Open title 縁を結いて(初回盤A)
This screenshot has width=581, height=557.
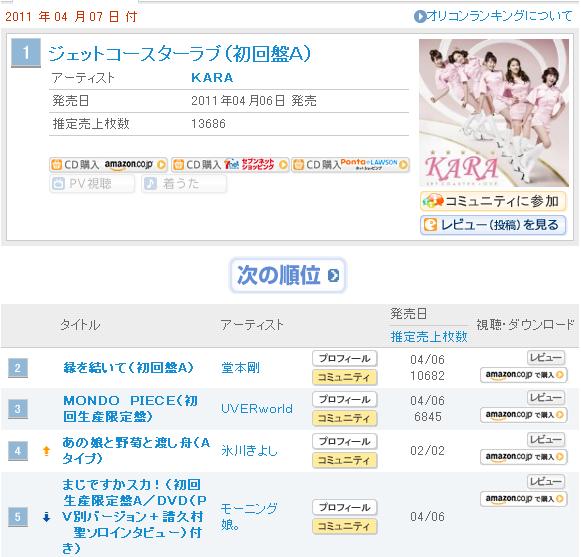pyautogui.click(x=129, y=368)
